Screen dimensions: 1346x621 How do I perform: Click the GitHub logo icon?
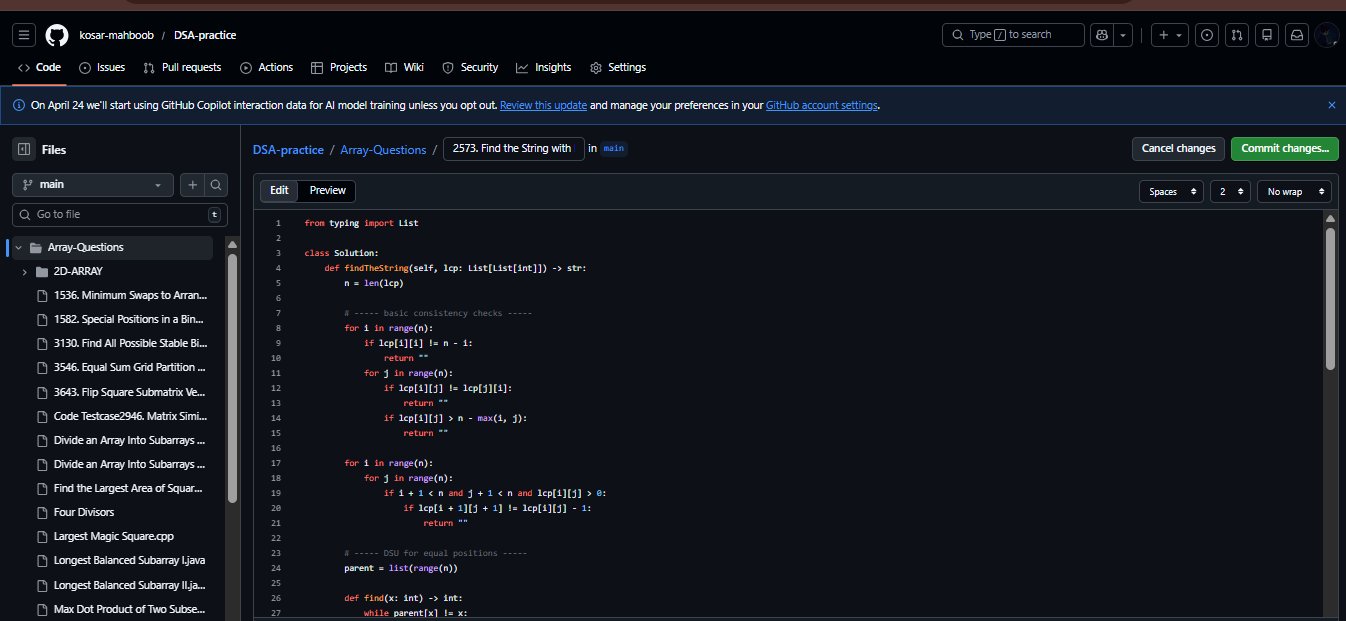(x=57, y=35)
